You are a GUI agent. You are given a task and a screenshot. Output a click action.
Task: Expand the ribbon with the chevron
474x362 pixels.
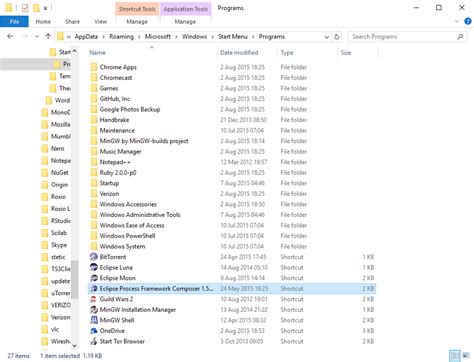(456, 21)
